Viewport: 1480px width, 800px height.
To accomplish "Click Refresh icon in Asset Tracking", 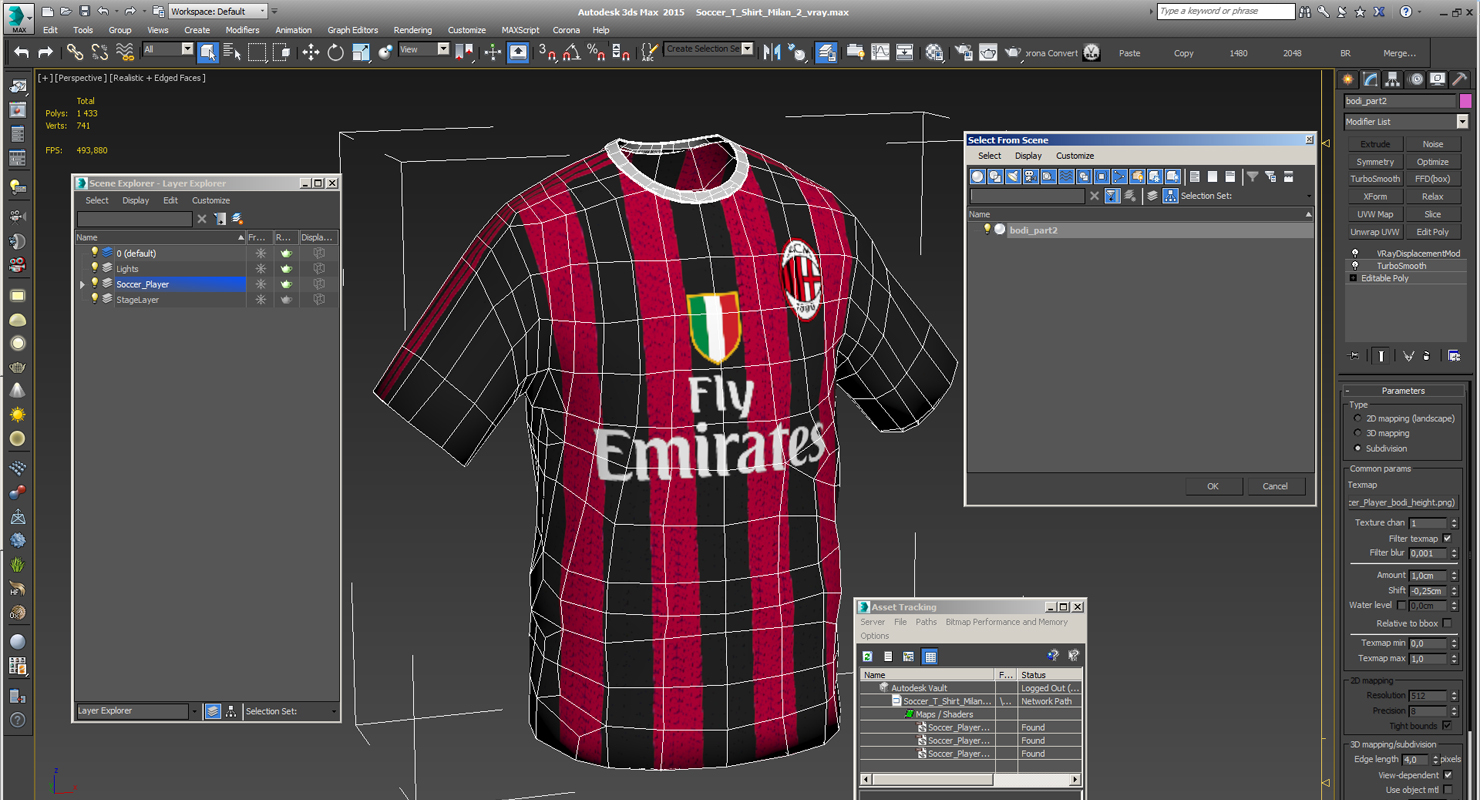I will 868,656.
